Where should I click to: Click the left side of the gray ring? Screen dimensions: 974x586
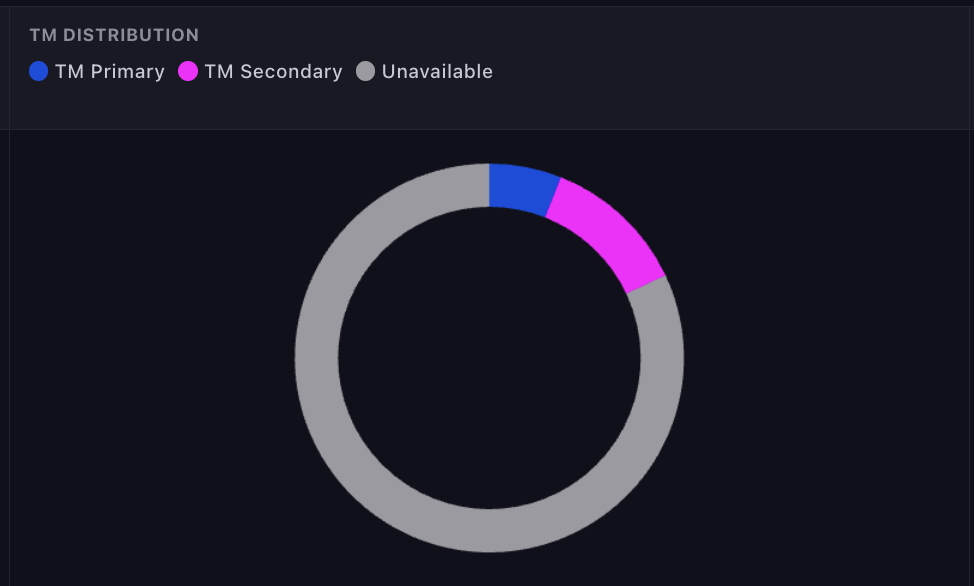[317, 358]
